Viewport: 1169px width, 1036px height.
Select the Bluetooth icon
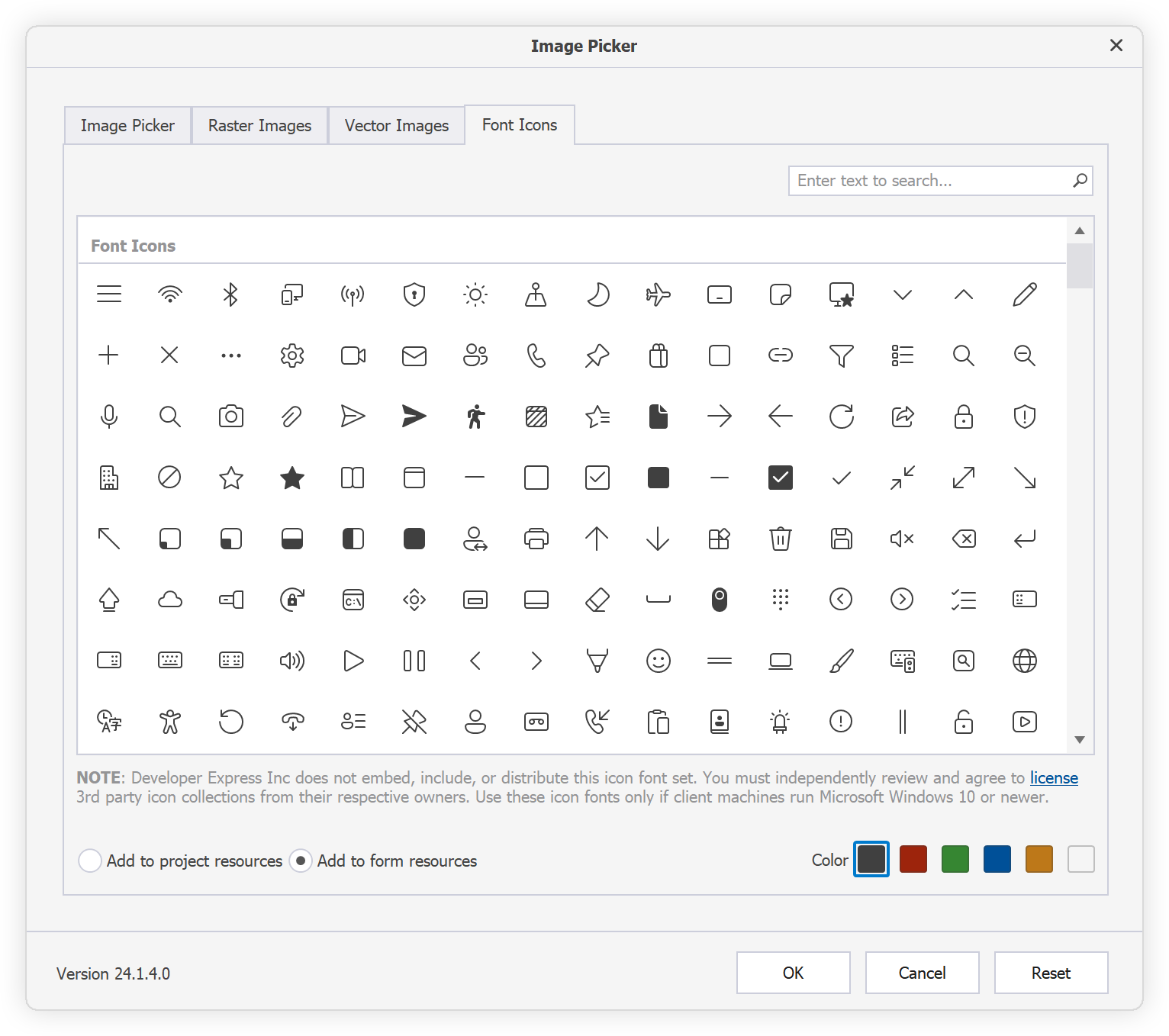(x=230, y=294)
